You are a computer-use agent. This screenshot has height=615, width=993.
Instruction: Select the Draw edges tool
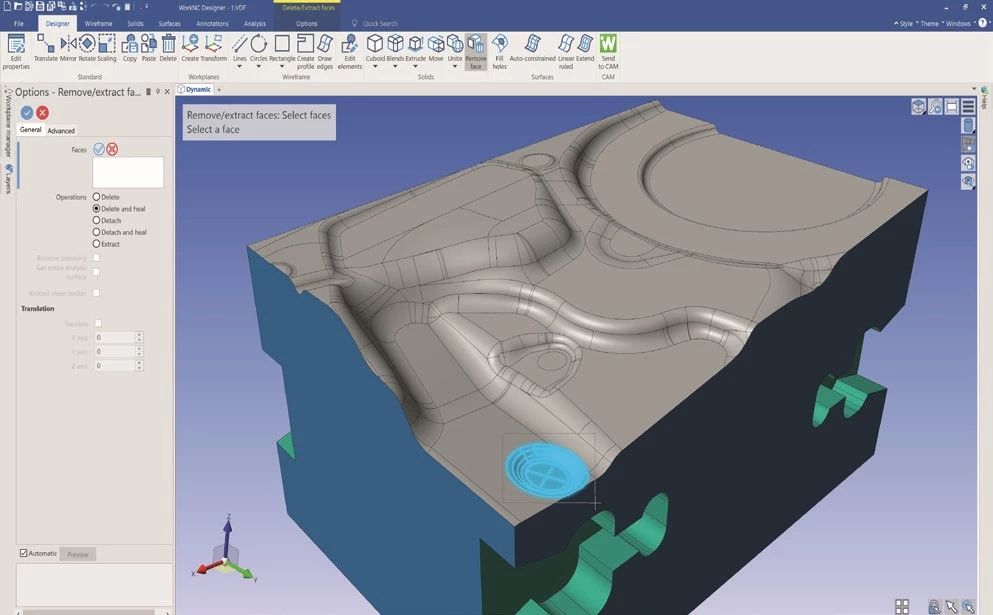click(x=325, y=51)
